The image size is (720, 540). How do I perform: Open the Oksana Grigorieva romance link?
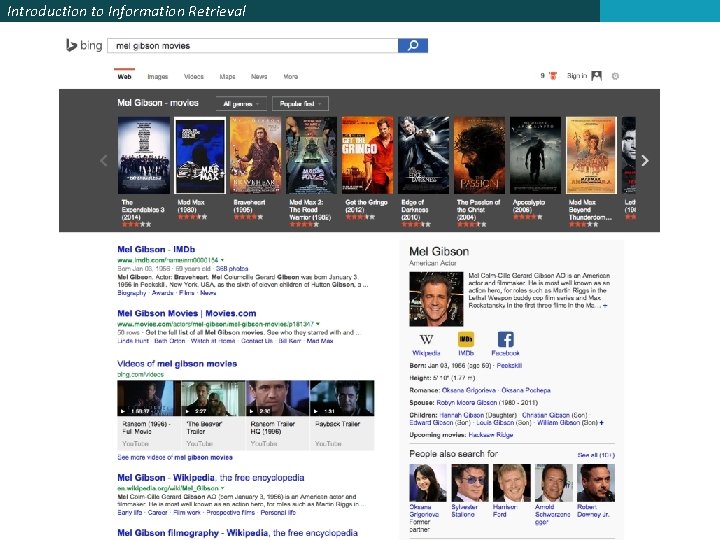pos(469,390)
